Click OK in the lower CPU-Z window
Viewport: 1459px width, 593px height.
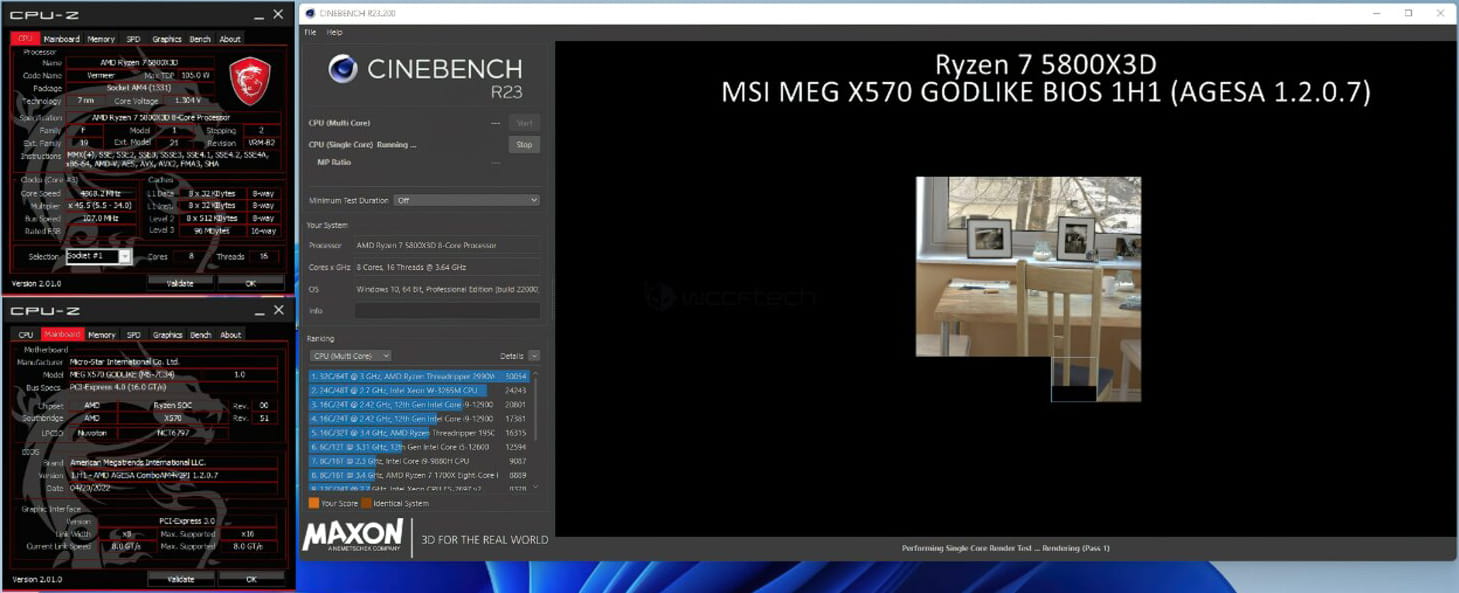(251, 579)
